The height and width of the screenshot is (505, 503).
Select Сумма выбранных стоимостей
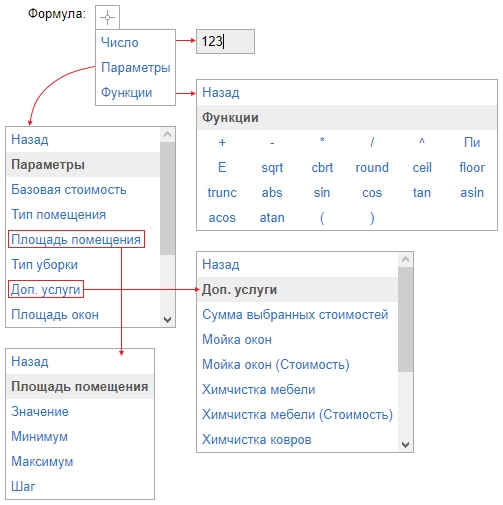295,315
